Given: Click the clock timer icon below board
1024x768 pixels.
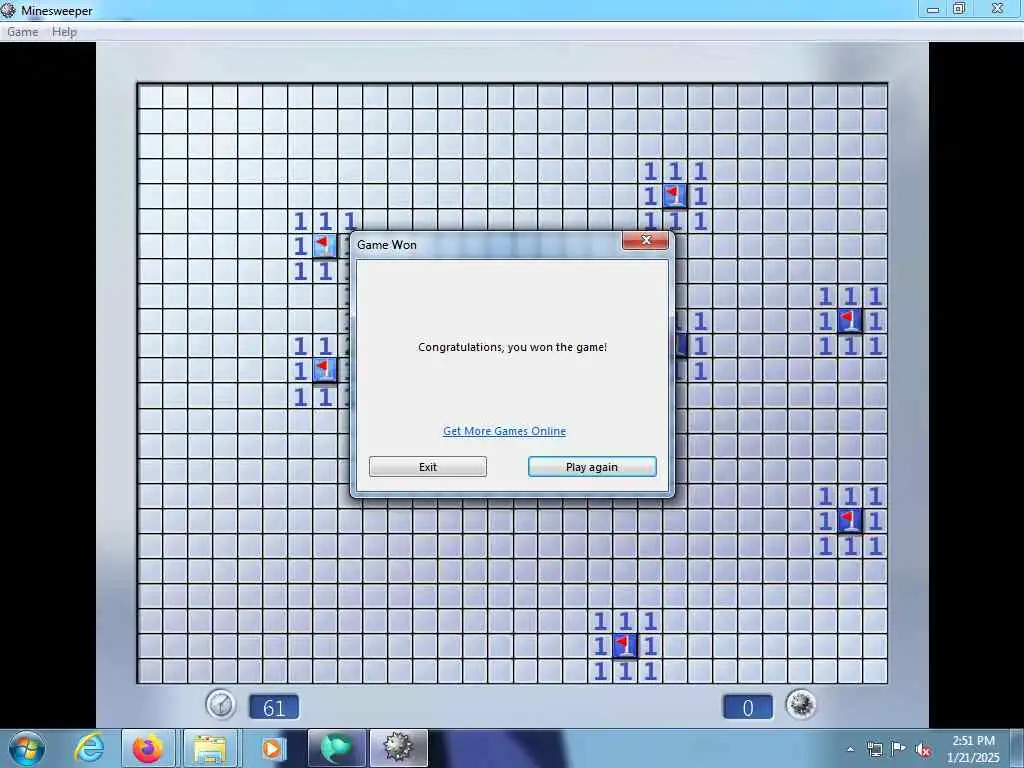Looking at the screenshot, I should pyautogui.click(x=221, y=705).
